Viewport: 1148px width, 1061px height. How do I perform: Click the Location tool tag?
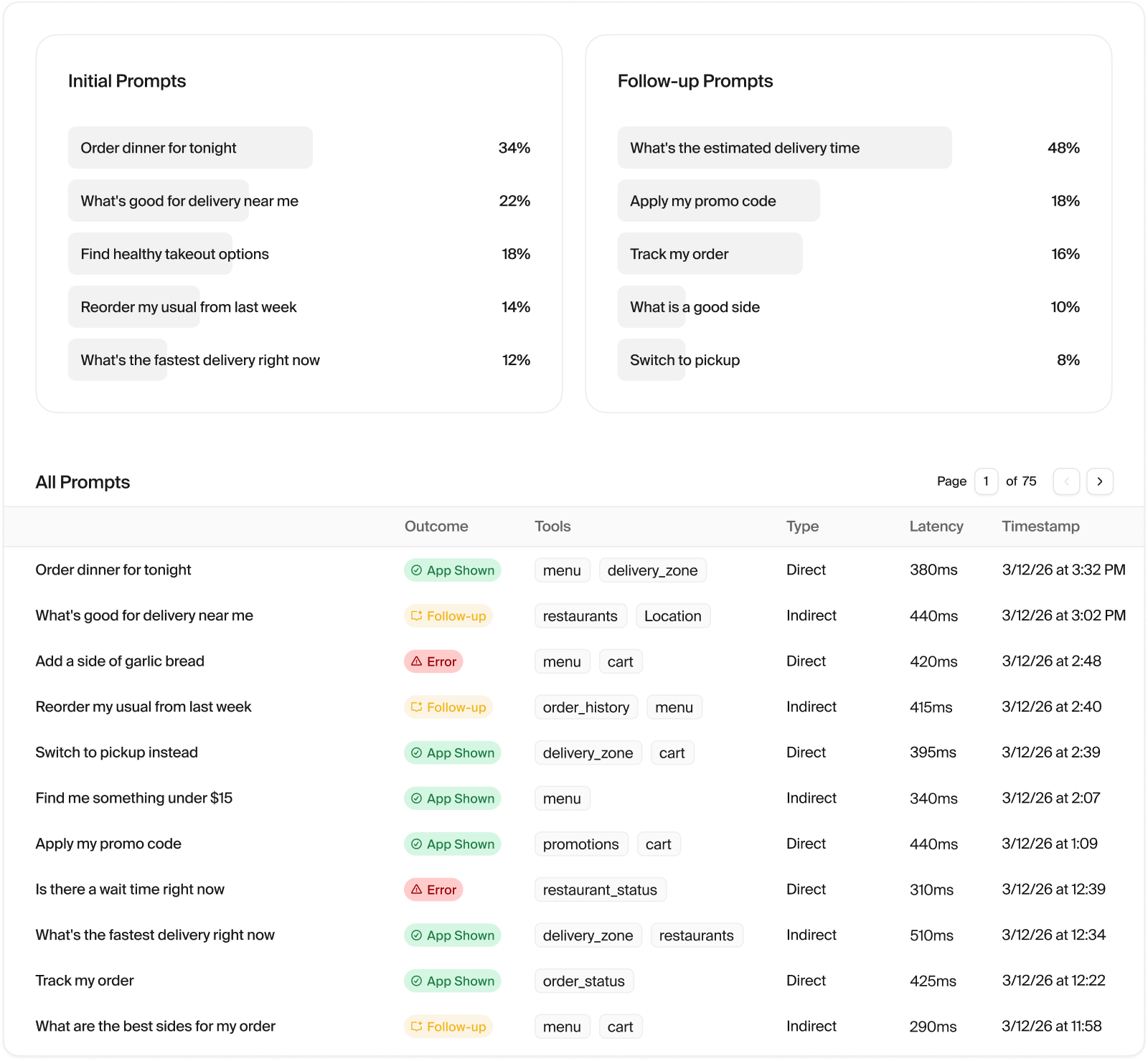(x=672, y=616)
